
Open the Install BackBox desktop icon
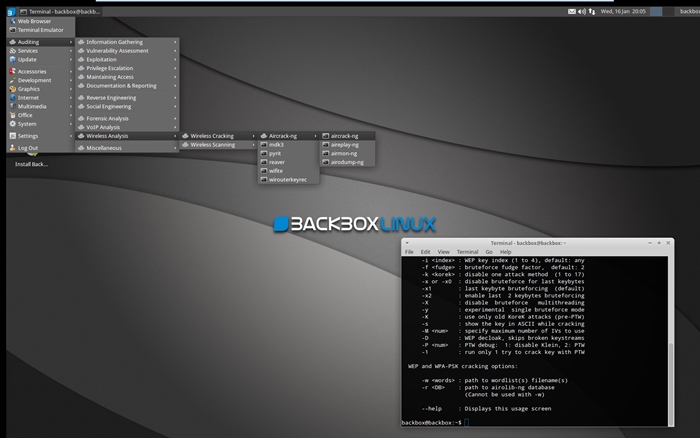click(31, 159)
